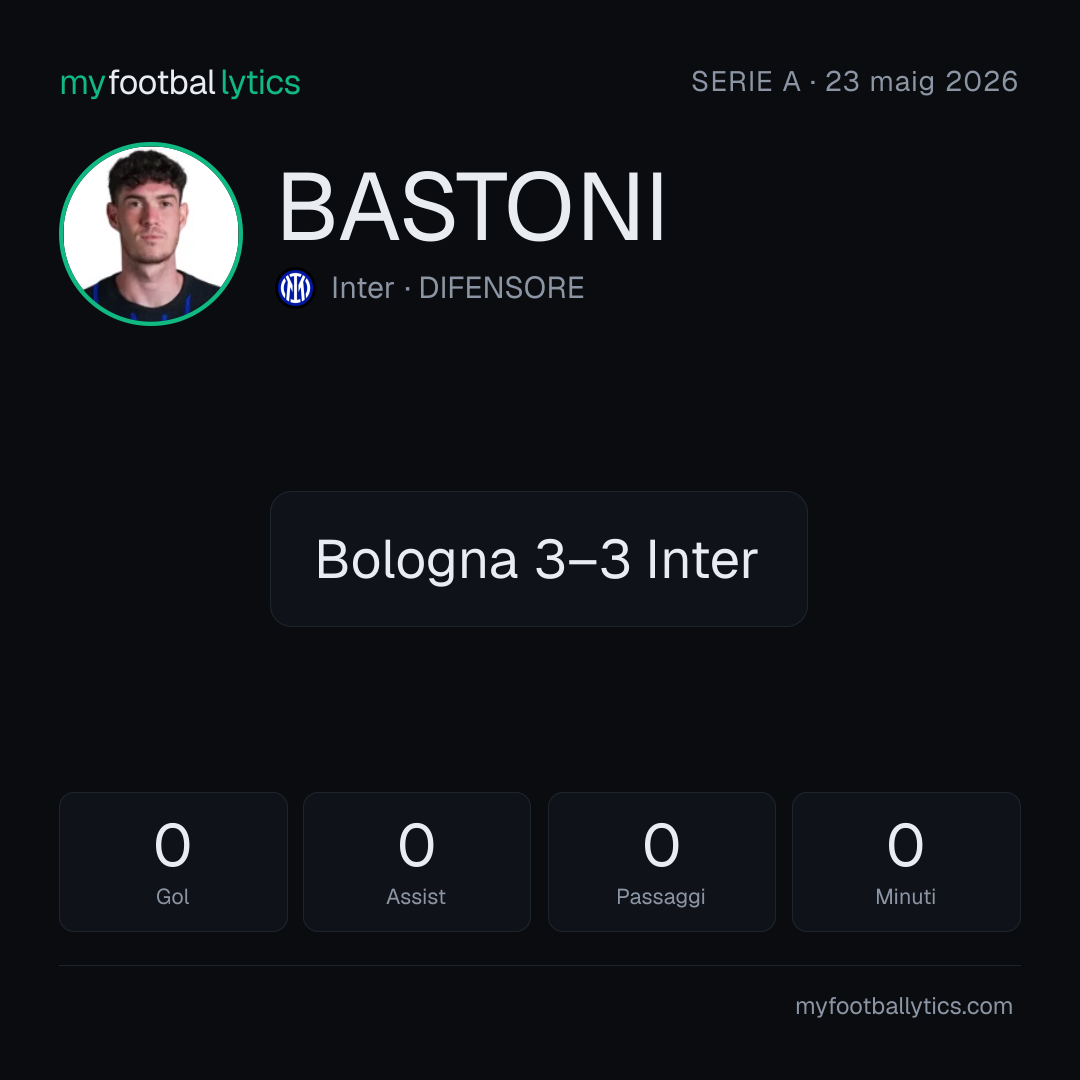Click the Inter club crest icon

(x=295, y=288)
